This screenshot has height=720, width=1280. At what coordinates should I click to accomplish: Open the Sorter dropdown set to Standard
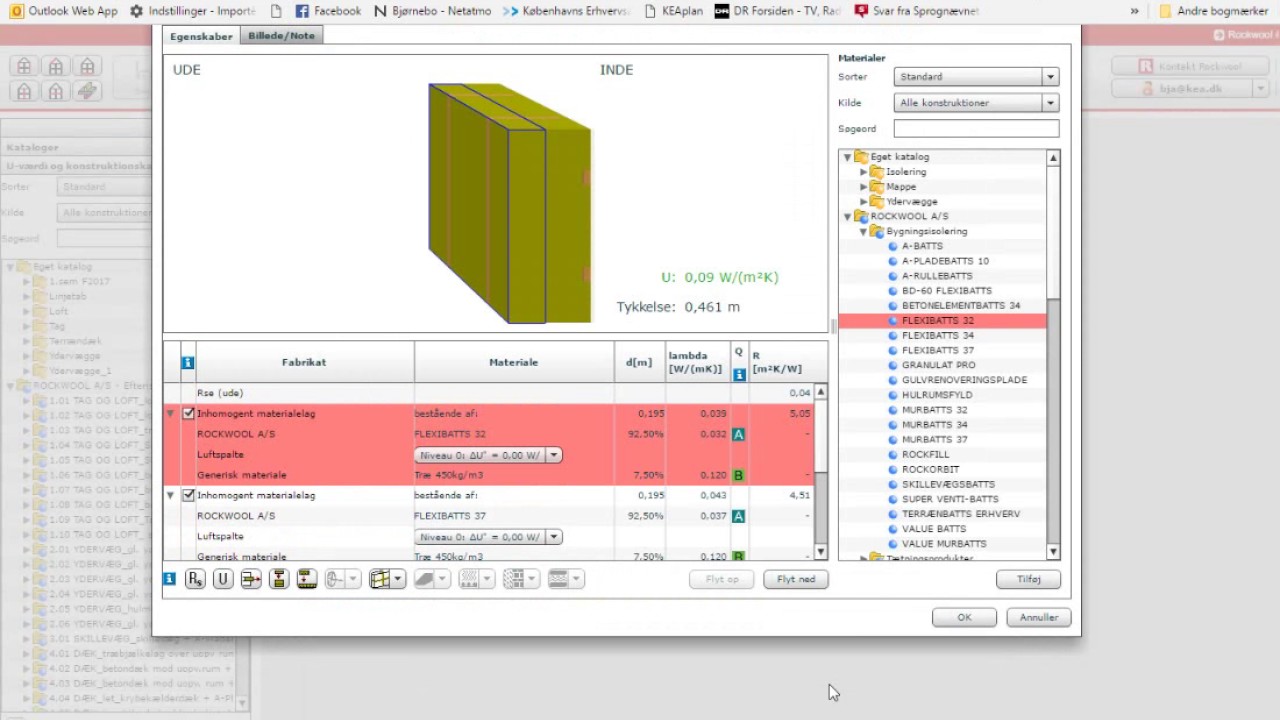pyautogui.click(x=976, y=76)
